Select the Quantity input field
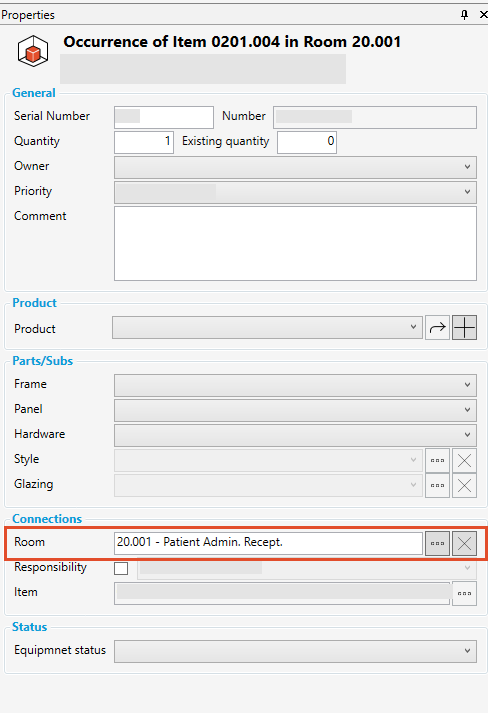 [x=144, y=142]
